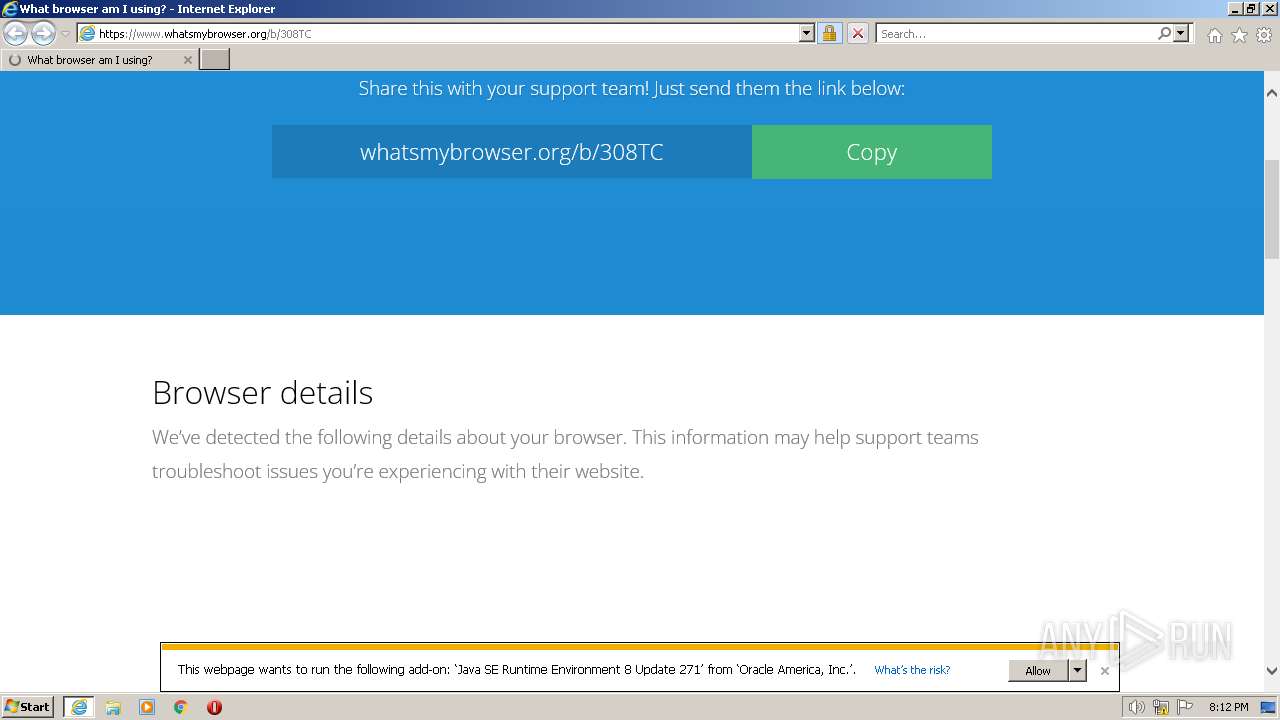Click the 'Browser details' heading
Viewport: 1280px width, 720px height.
[x=262, y=393]
